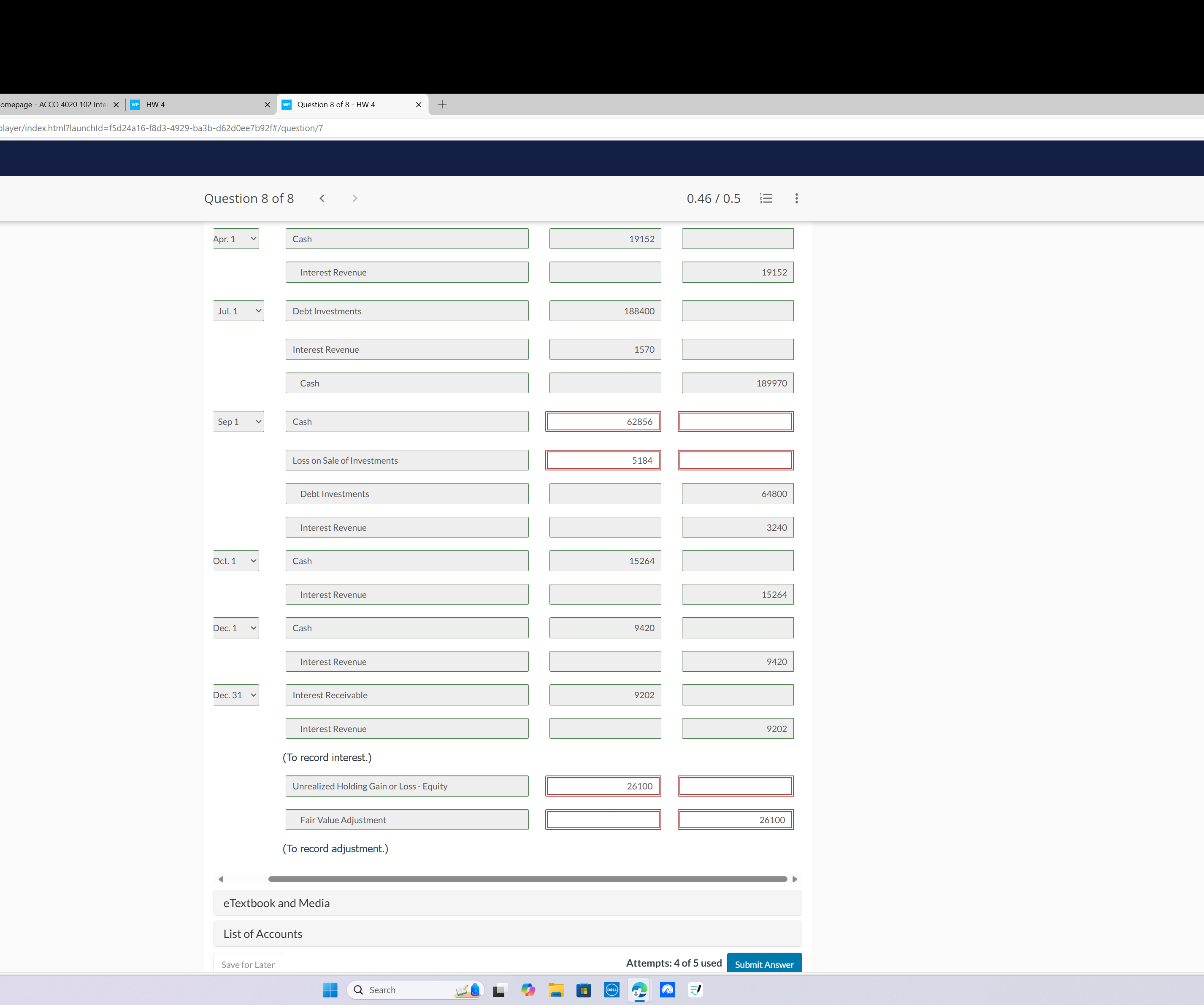The width and height of the screenshot is (1204, 1005).
Task: Open a new browser tab
Action: pyautogui.click(x=442, y=104)
